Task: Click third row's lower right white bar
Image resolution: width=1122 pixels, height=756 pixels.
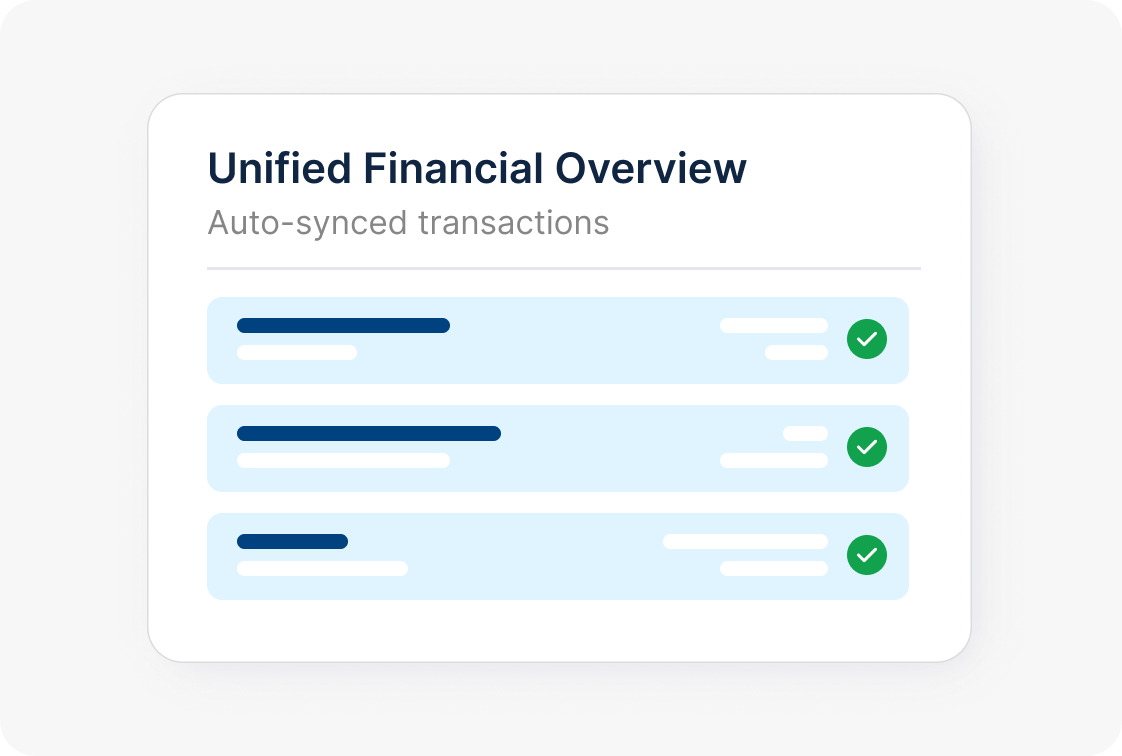Action: click(774, 568)
